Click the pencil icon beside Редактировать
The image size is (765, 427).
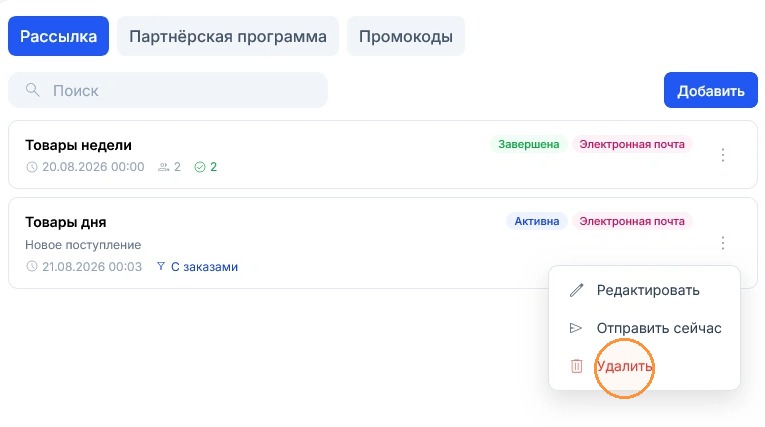point(576,290)
